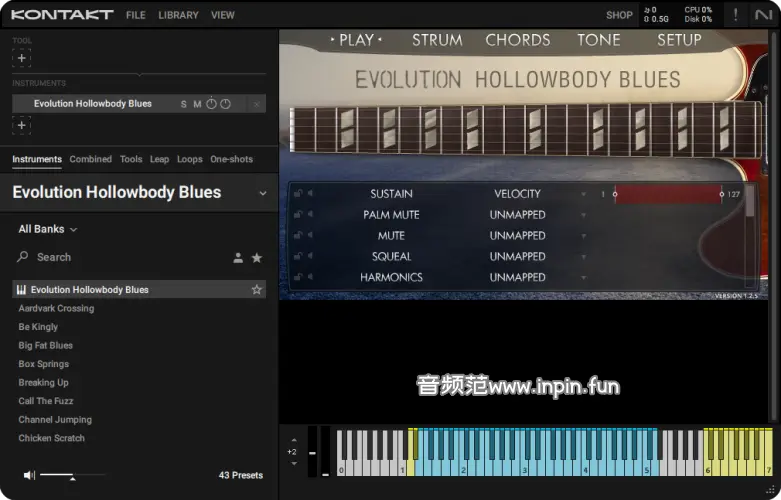Image resolution: width=781 pixels, height=500 pixels.
Task: Switch to the Loops tab
Action: point(189,159)
